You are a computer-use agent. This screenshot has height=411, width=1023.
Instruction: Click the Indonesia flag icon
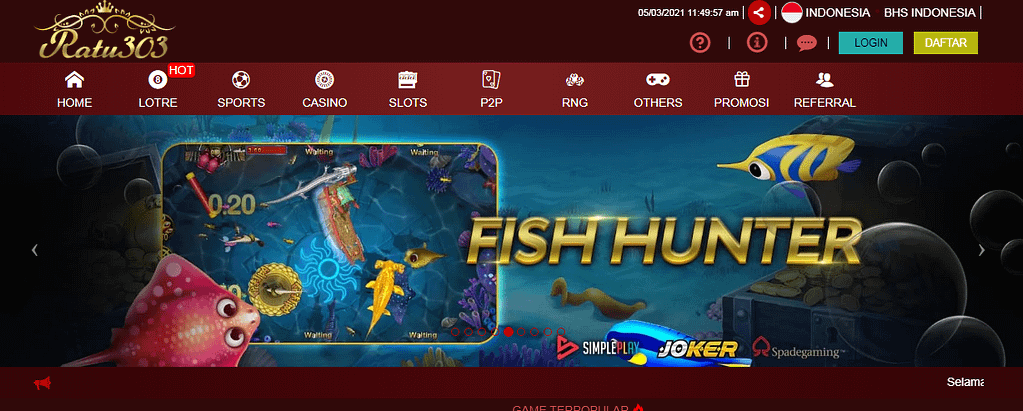coord(791,12)
